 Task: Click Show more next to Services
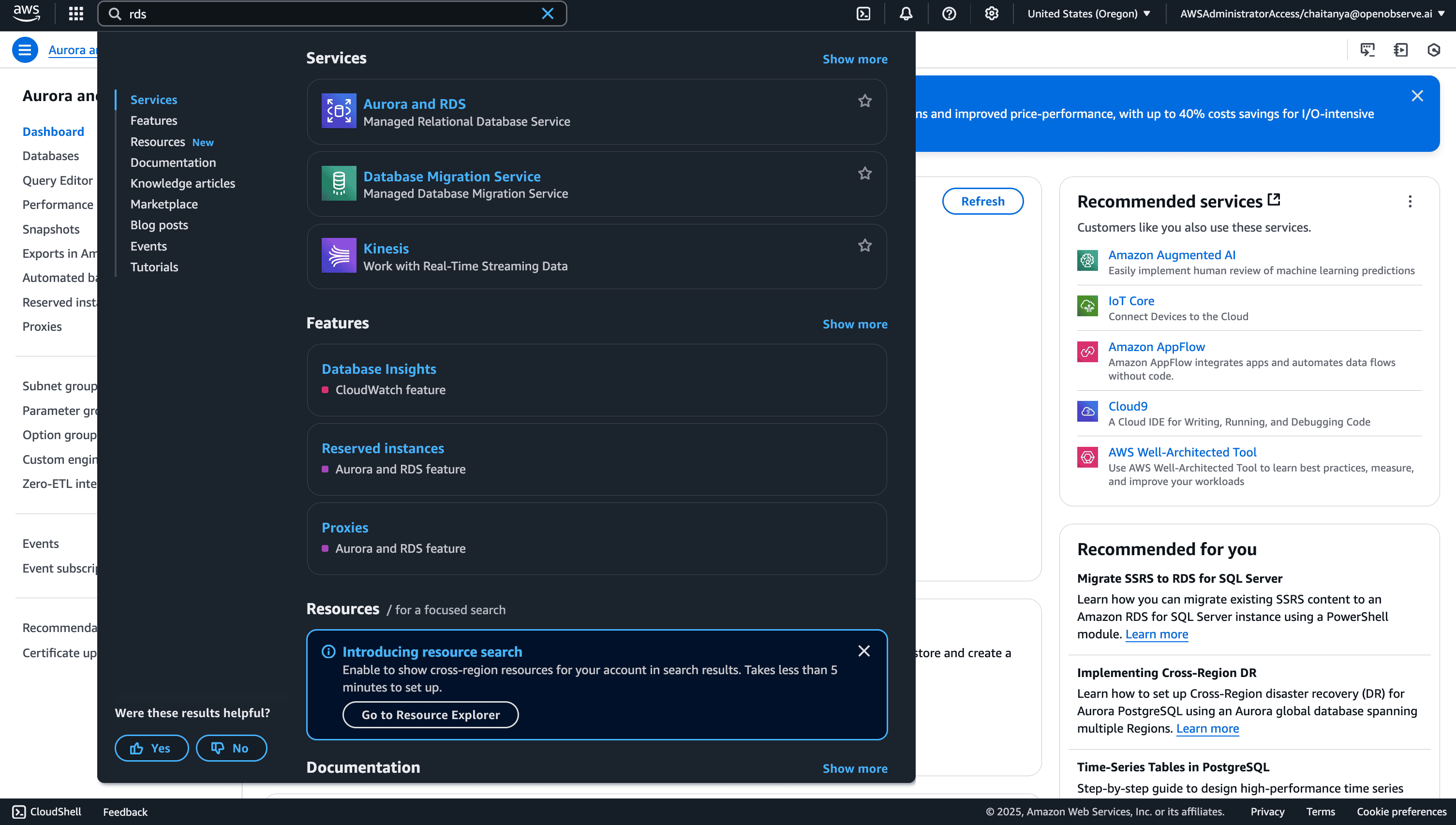pyautogui.click(x=855, y=59)
